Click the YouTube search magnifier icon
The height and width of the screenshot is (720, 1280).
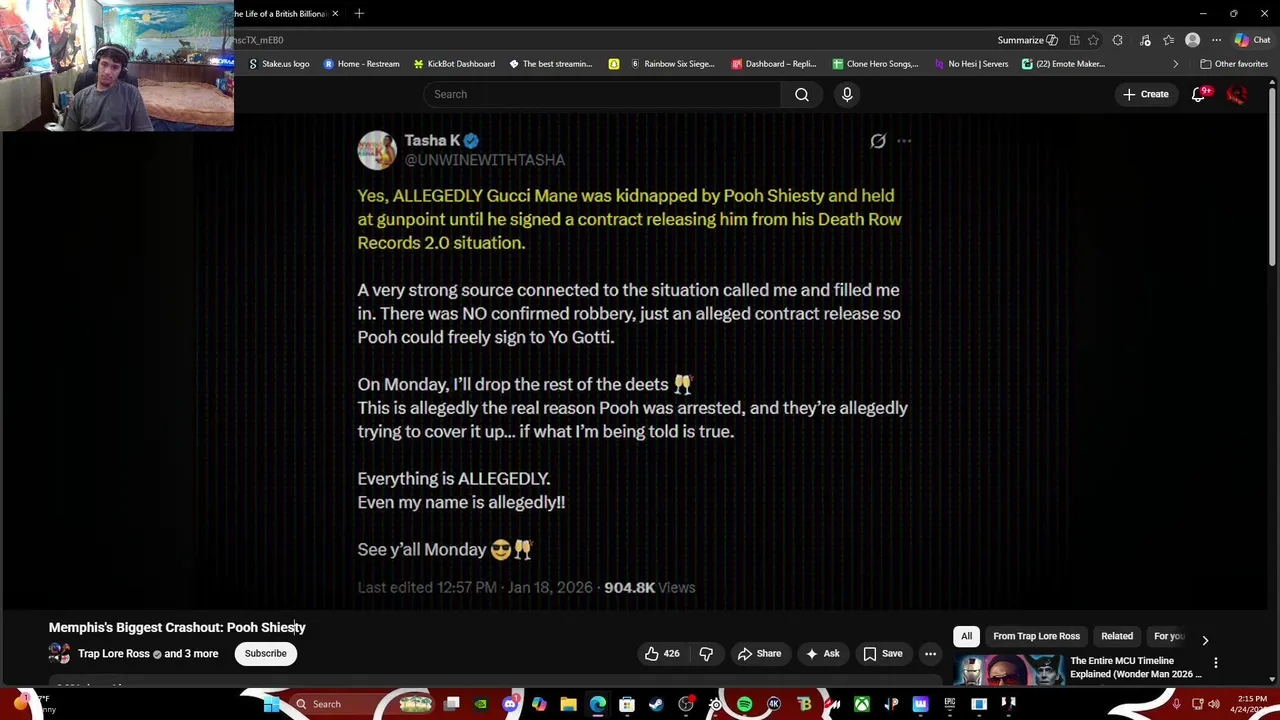[802, 94]
